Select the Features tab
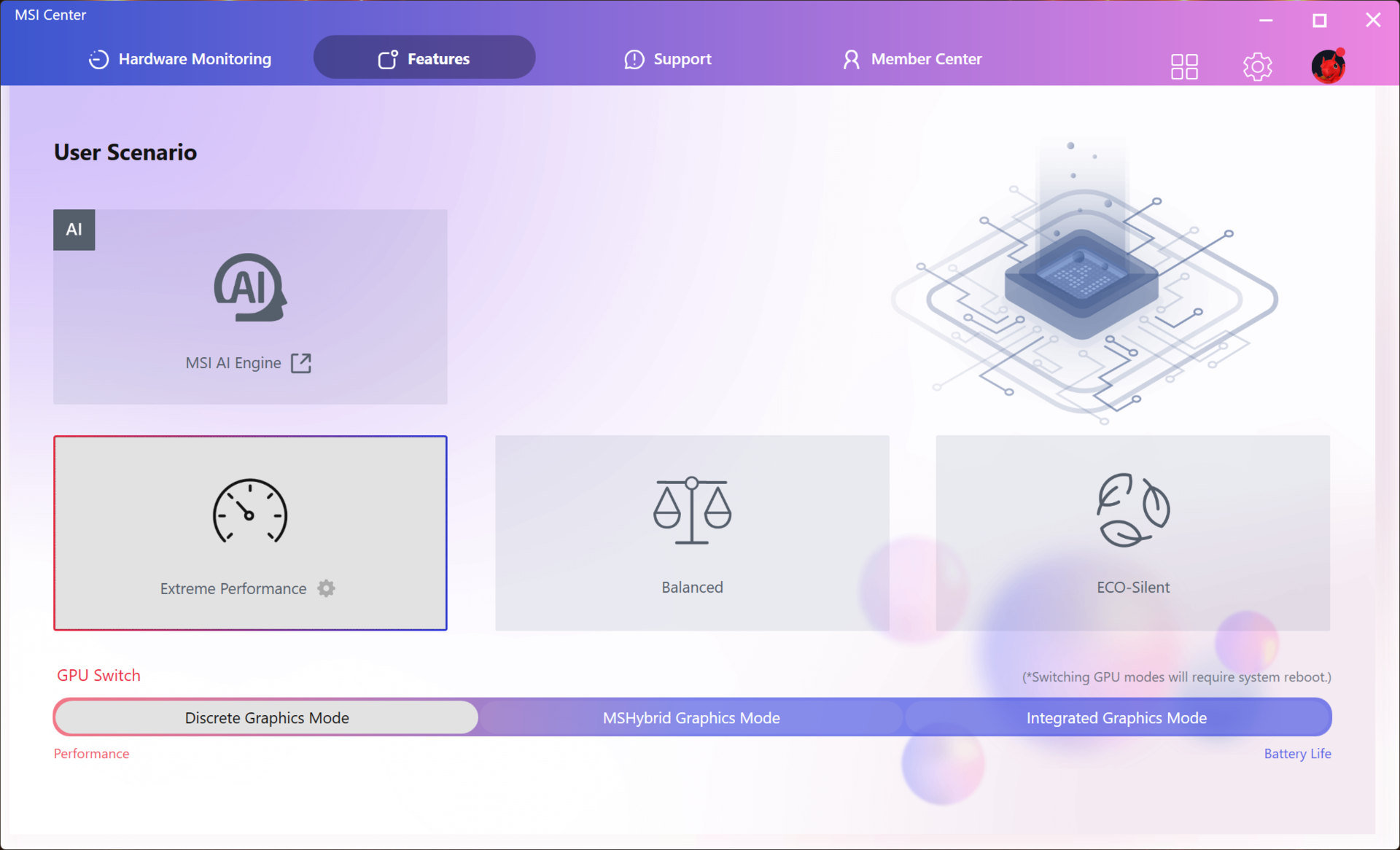 click(424, 59)
